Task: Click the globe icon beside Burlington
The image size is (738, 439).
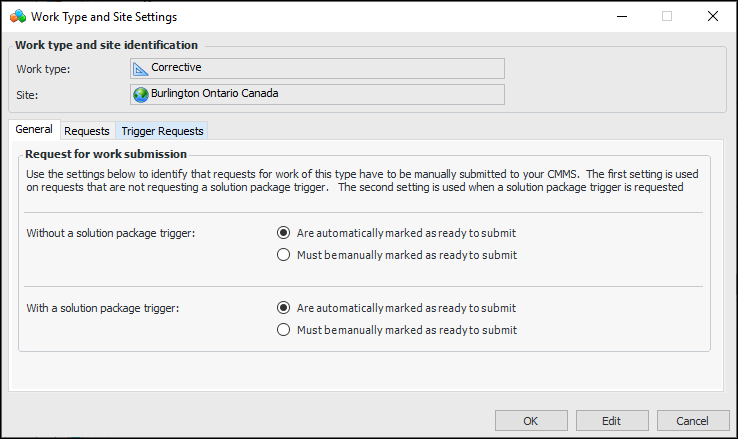Action: coord(141,94)
